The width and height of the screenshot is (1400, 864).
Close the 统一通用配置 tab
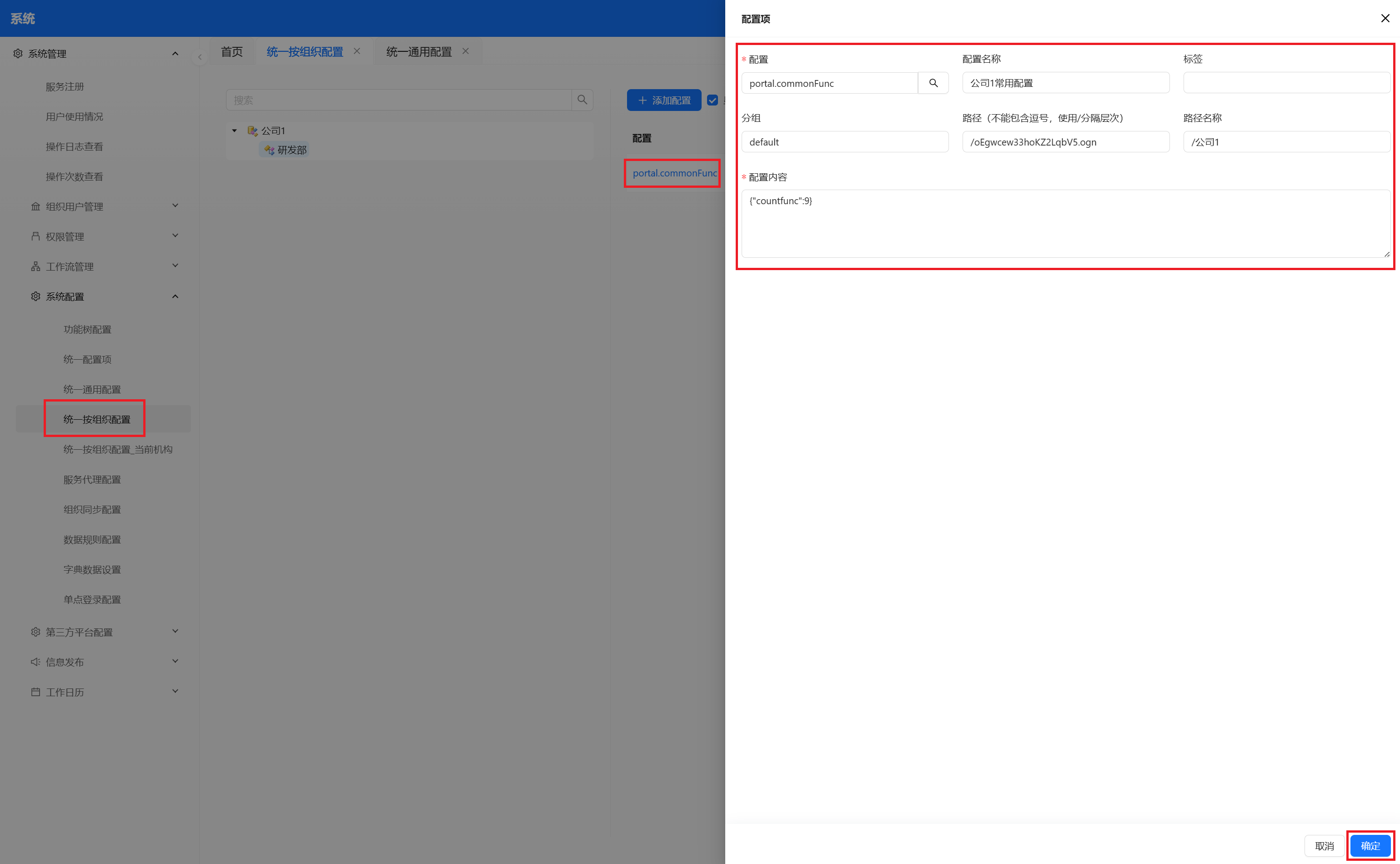(466, 51)
